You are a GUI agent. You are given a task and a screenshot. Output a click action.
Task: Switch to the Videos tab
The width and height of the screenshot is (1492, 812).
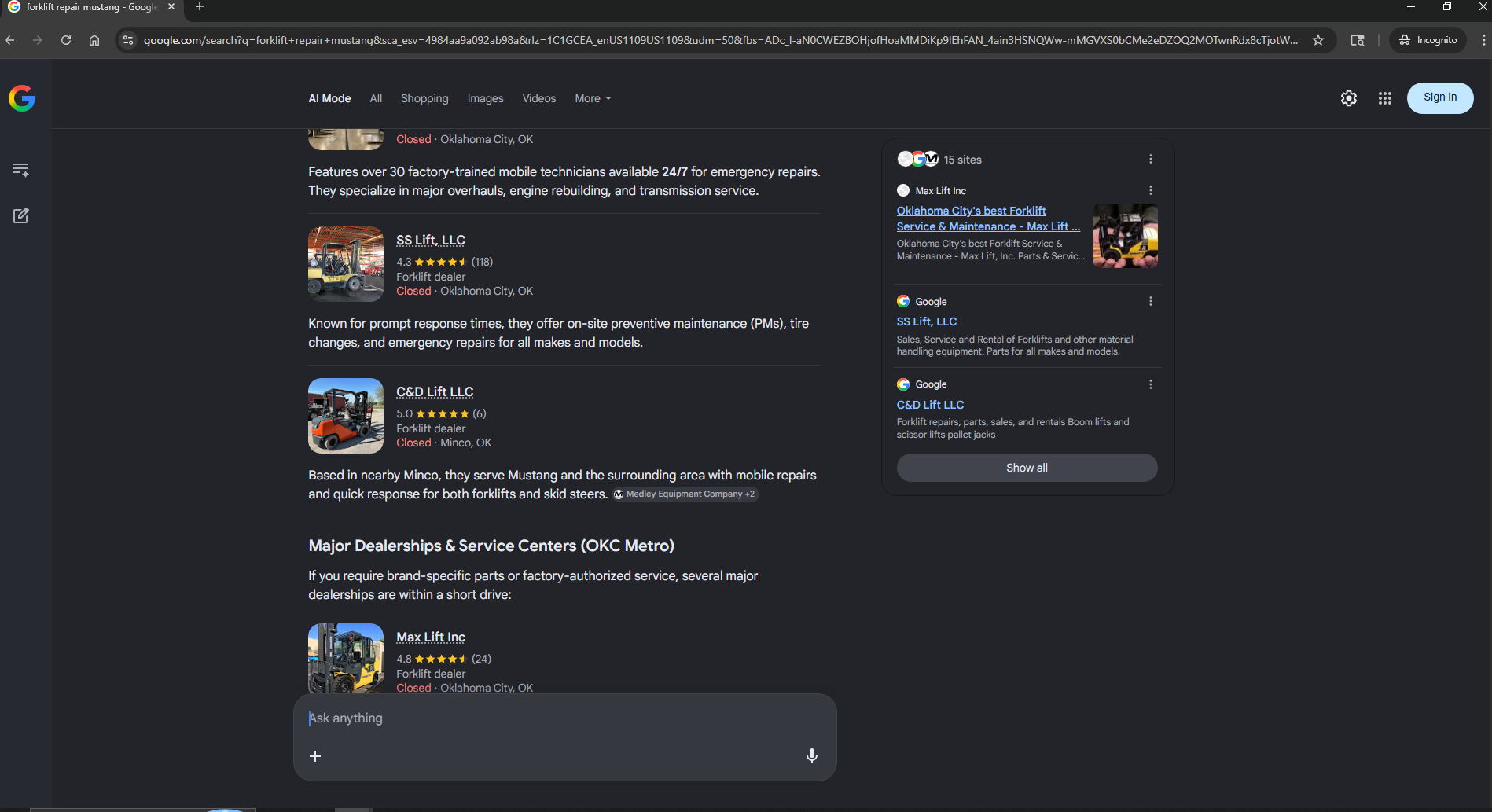pos(538,98)
